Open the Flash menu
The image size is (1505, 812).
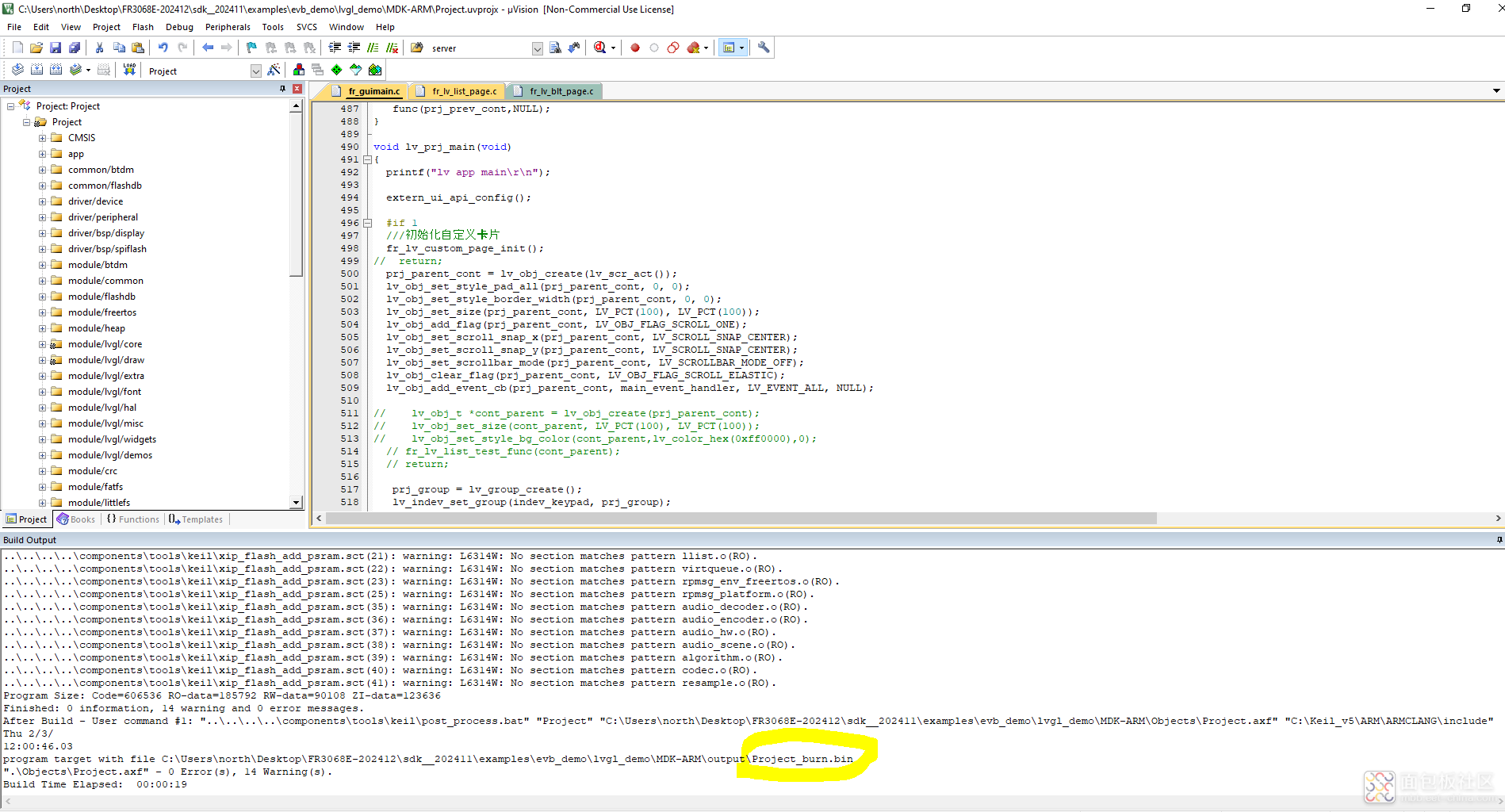click(x=143, y=27)
